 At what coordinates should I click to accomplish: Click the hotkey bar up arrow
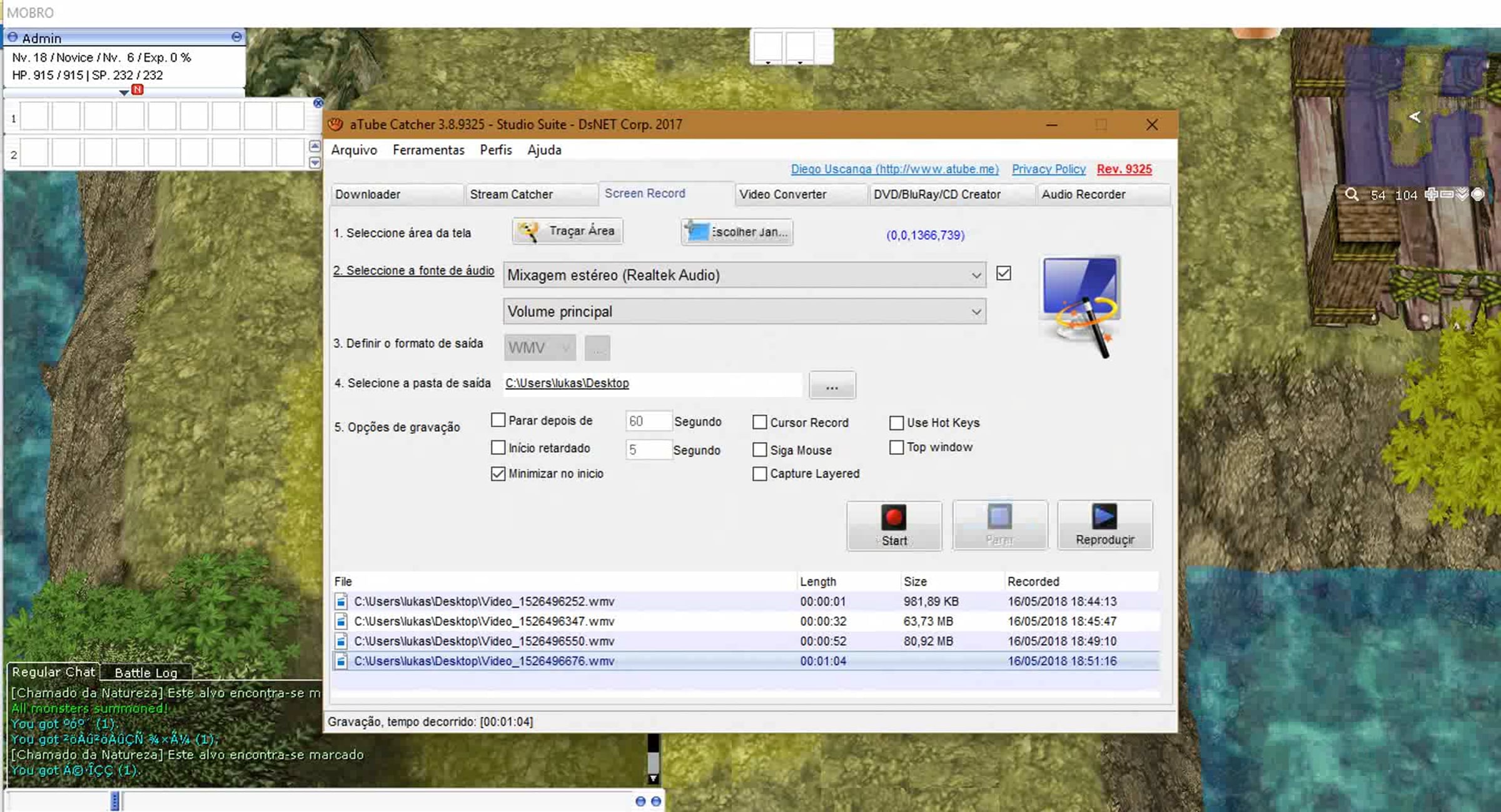click(315, 146)
